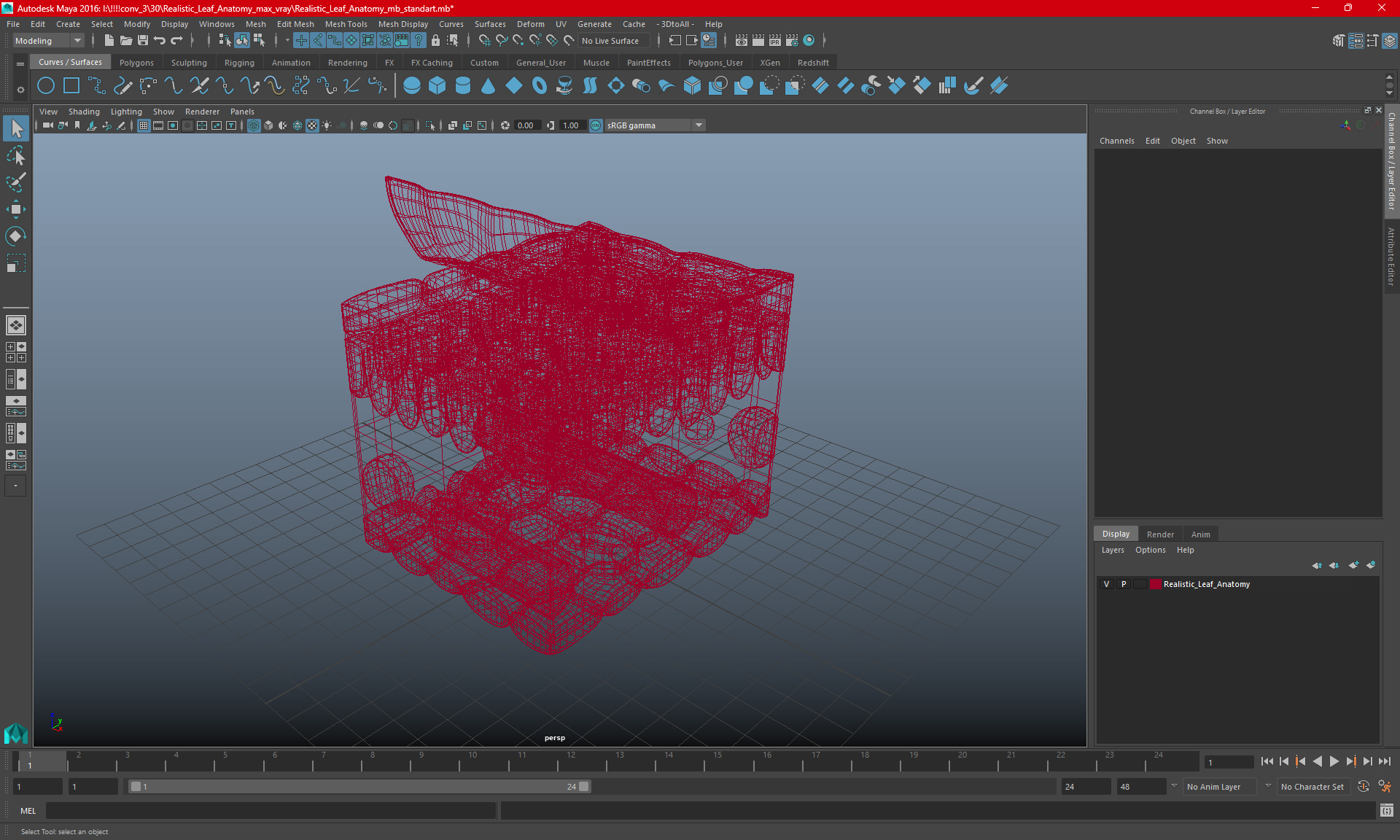Open the Lighting panel menu
The height and width of the screenshot is (840, 1400).
126,112
